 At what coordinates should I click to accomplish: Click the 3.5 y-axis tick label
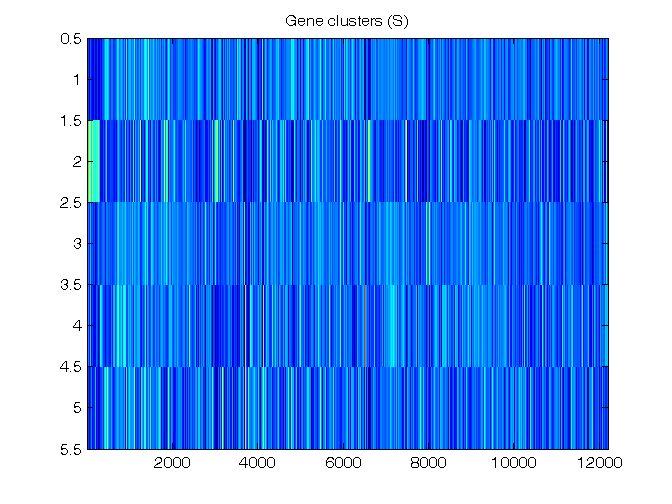(x=72, y=285)
